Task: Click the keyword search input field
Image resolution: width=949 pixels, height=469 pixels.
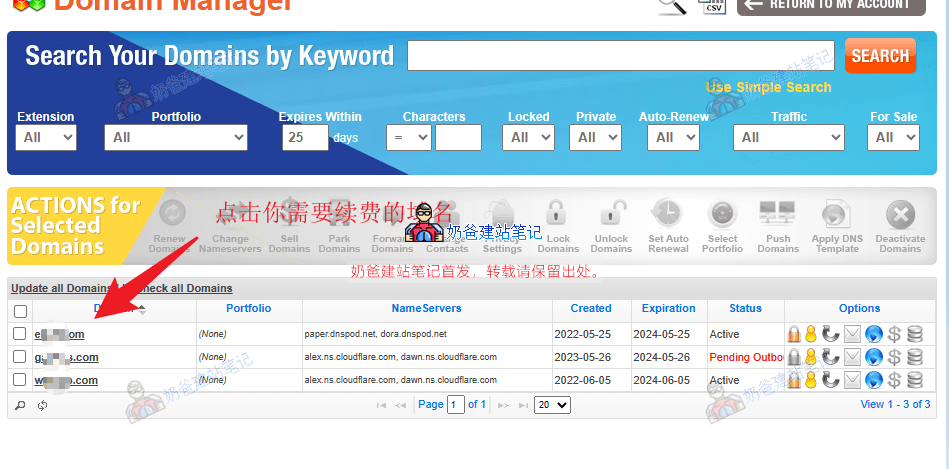Action: tap(621, 56)
